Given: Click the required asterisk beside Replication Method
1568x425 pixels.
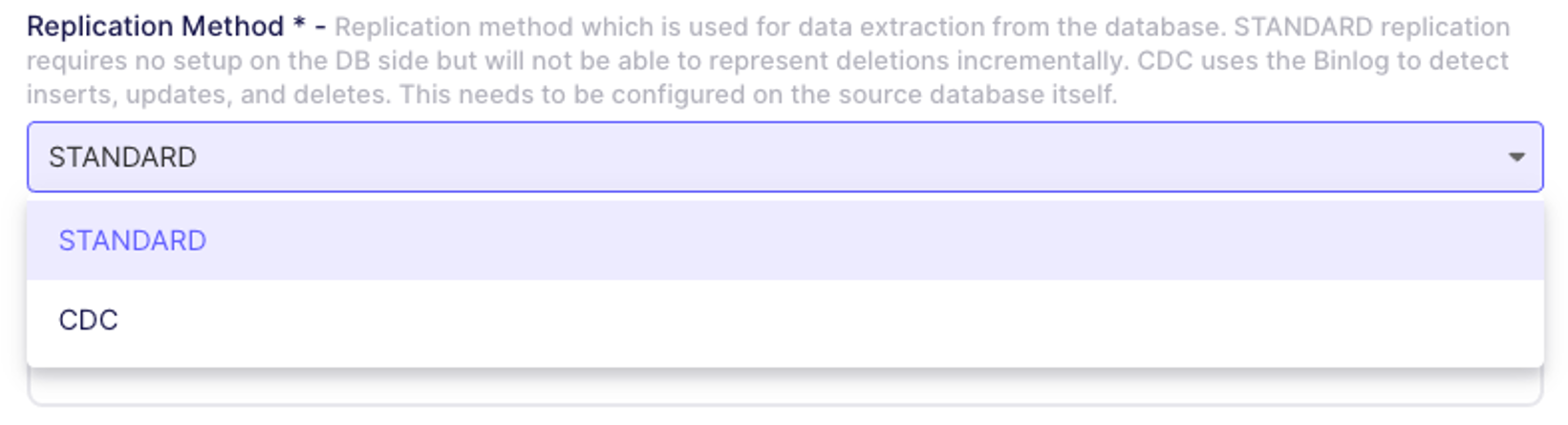Looking at the screenshot, I should click(299, 25).
